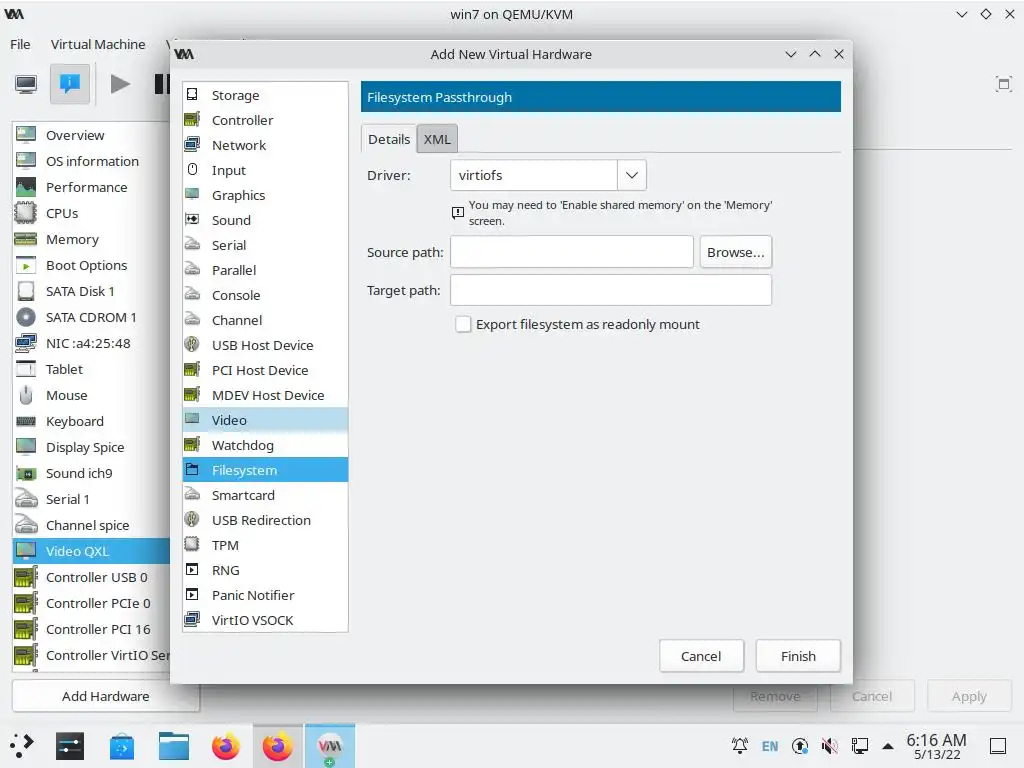The width and height of the screenshot is (1024, 768).
Task: Show the graphical console toolbar icon
Action: coord(26,84)
